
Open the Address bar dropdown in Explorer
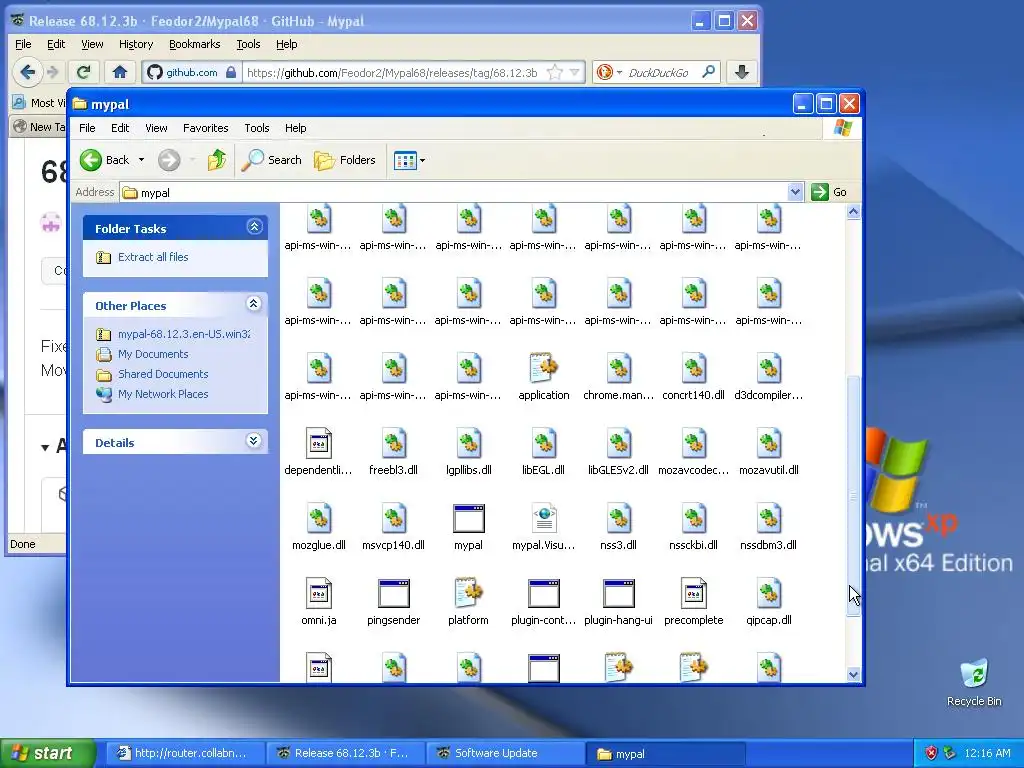[795, 192]
